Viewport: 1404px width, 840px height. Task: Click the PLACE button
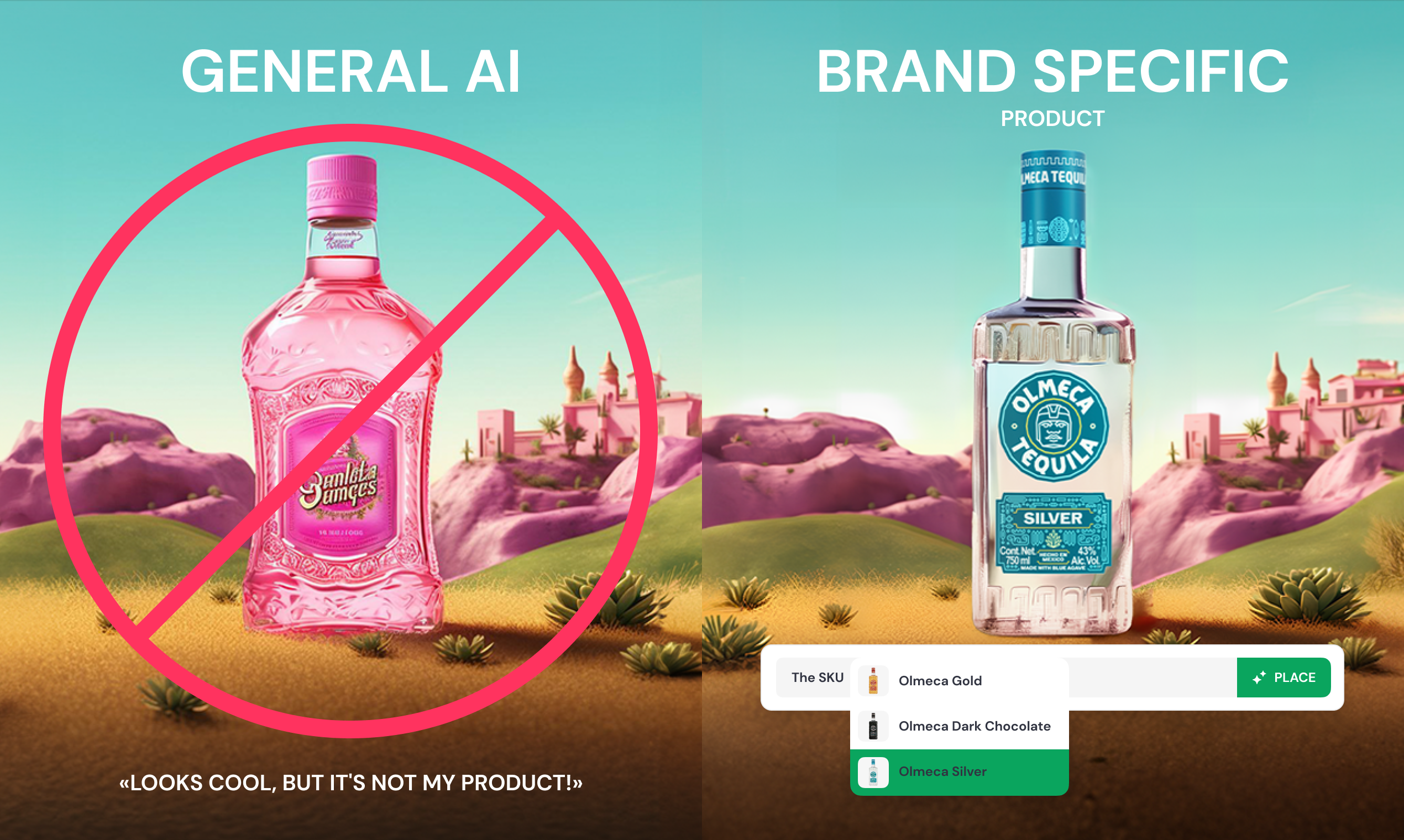[x=1283, y=678]
